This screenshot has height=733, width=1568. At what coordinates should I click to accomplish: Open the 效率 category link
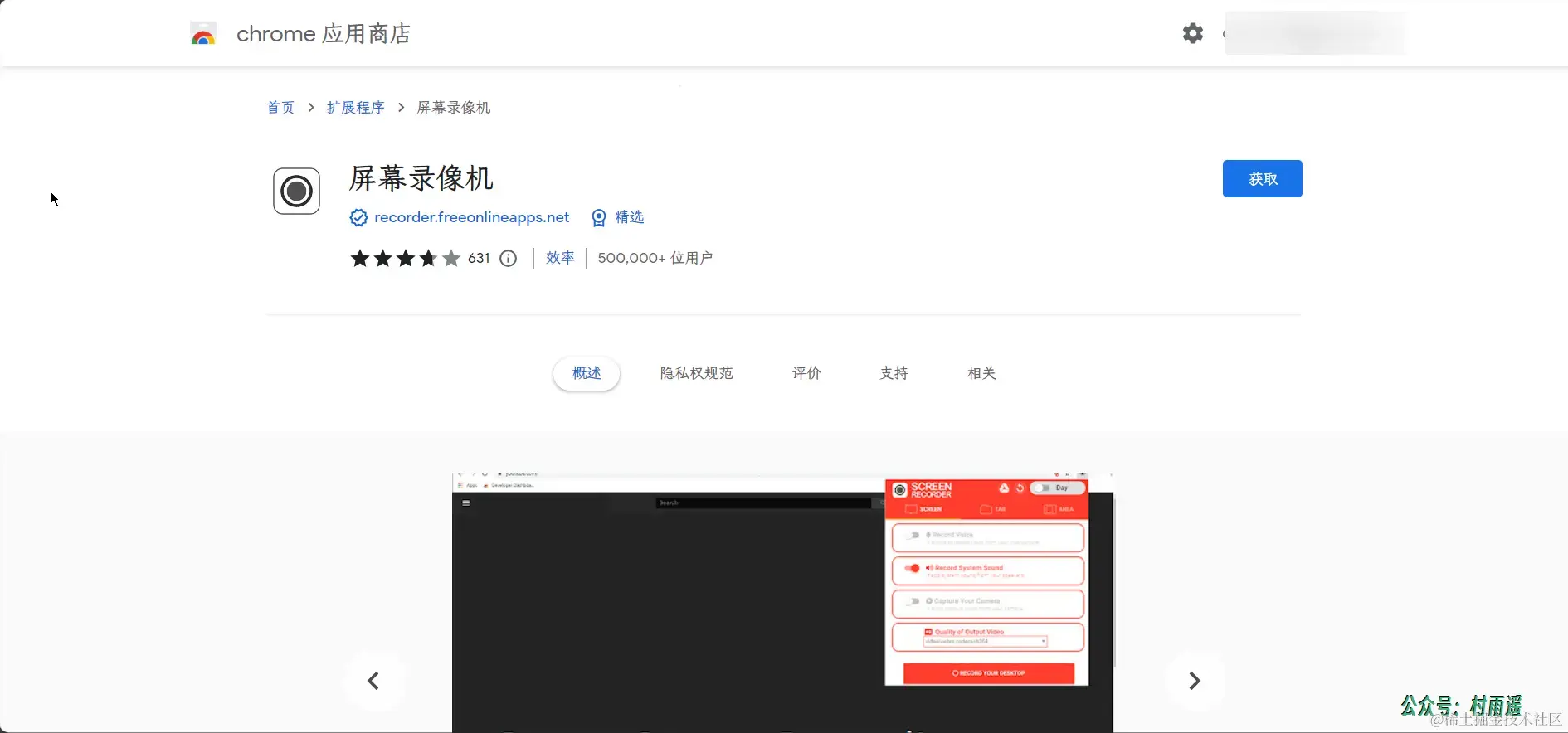(x=560, y=258)
